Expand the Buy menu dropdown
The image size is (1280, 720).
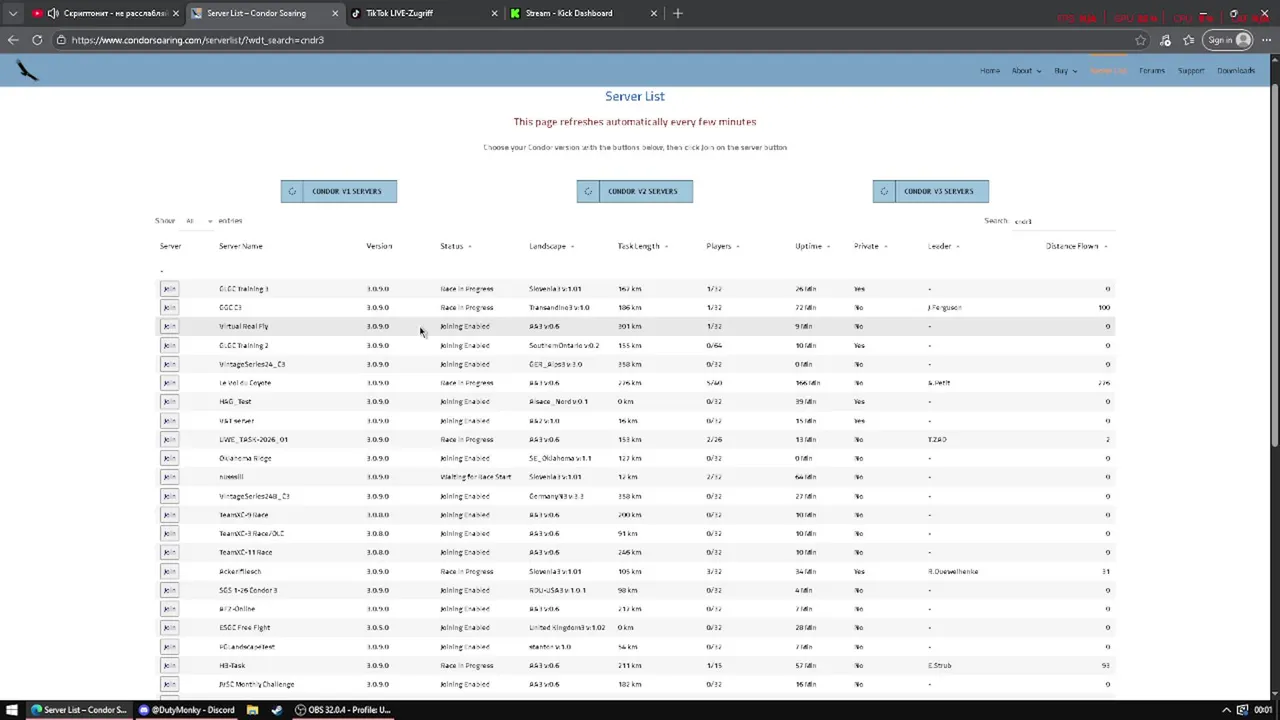[x=1066, y=71]
